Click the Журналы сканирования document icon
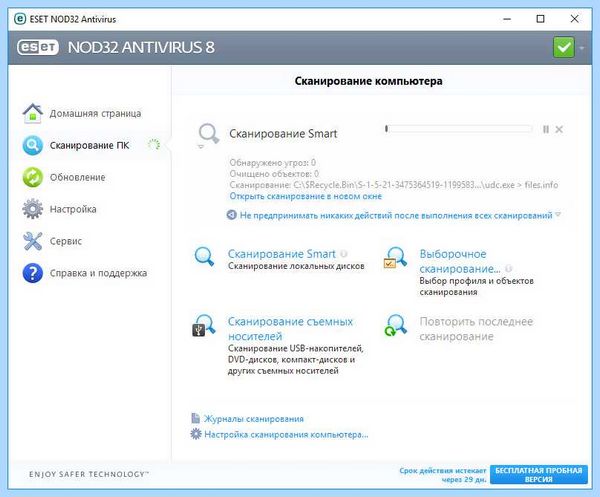The height and width of the screenshot is (497, 600). (195, 418)
